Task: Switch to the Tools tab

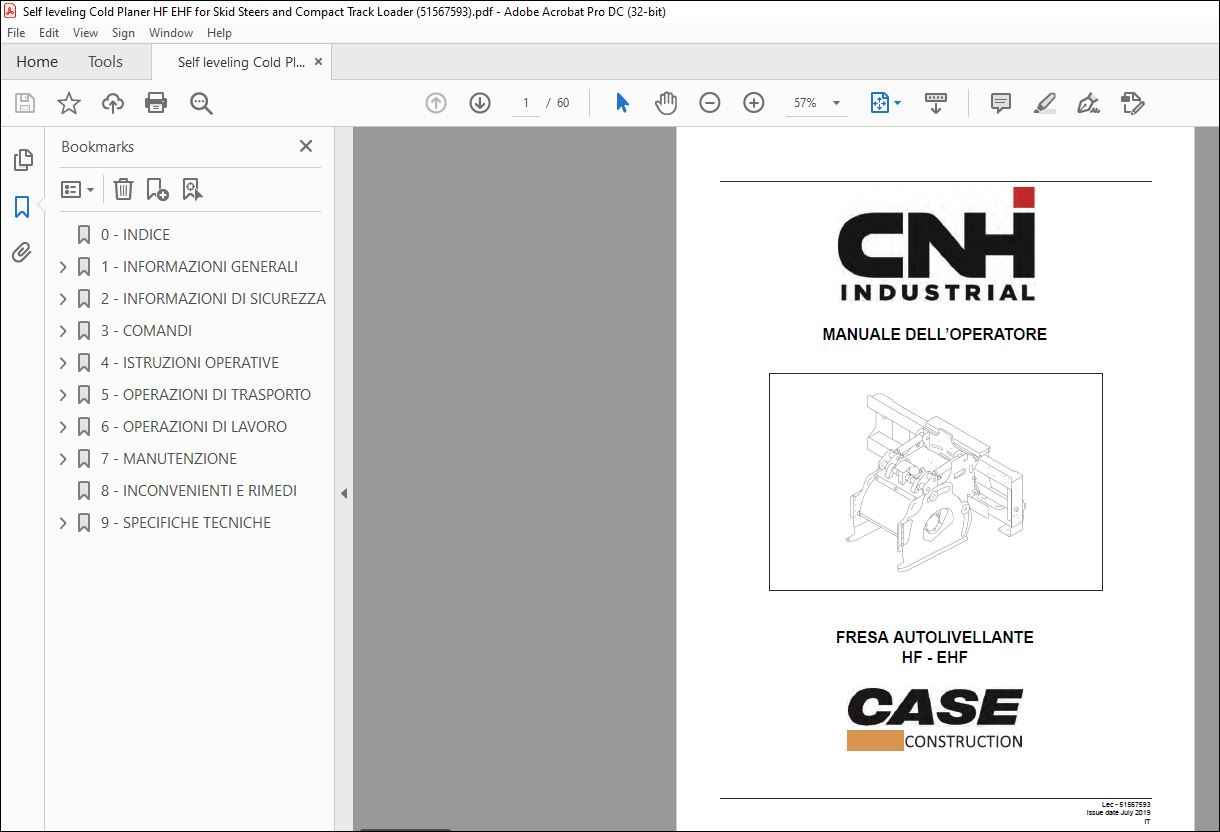Action: 105,62
